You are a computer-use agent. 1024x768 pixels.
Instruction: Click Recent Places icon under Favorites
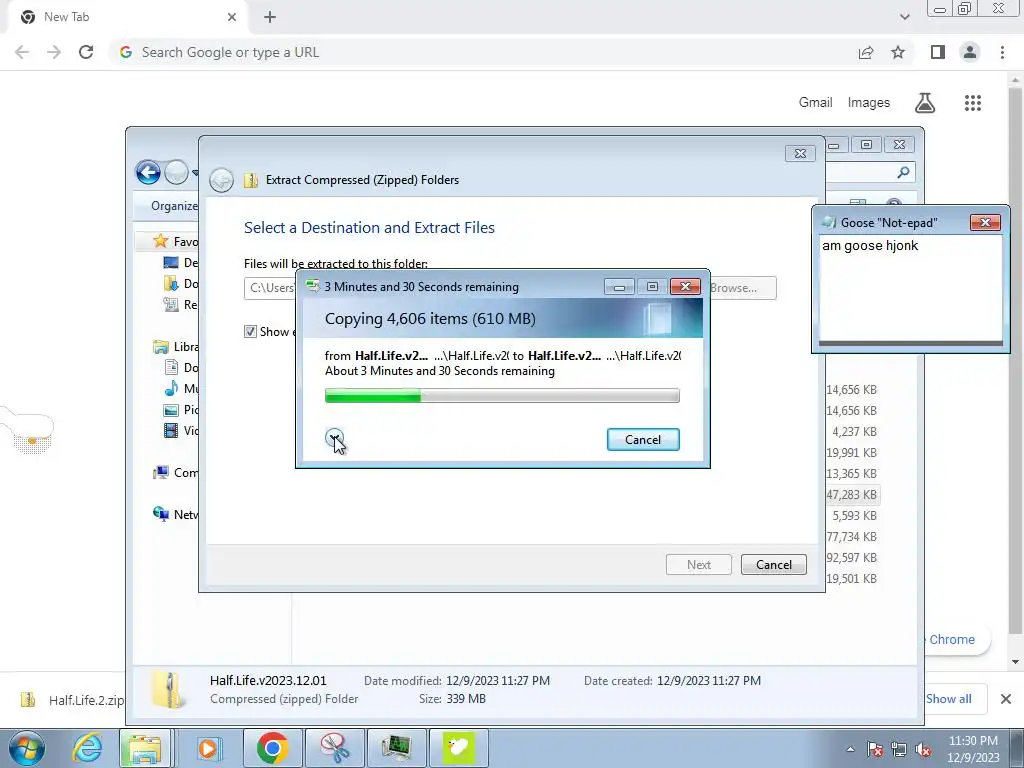[170, 304]
